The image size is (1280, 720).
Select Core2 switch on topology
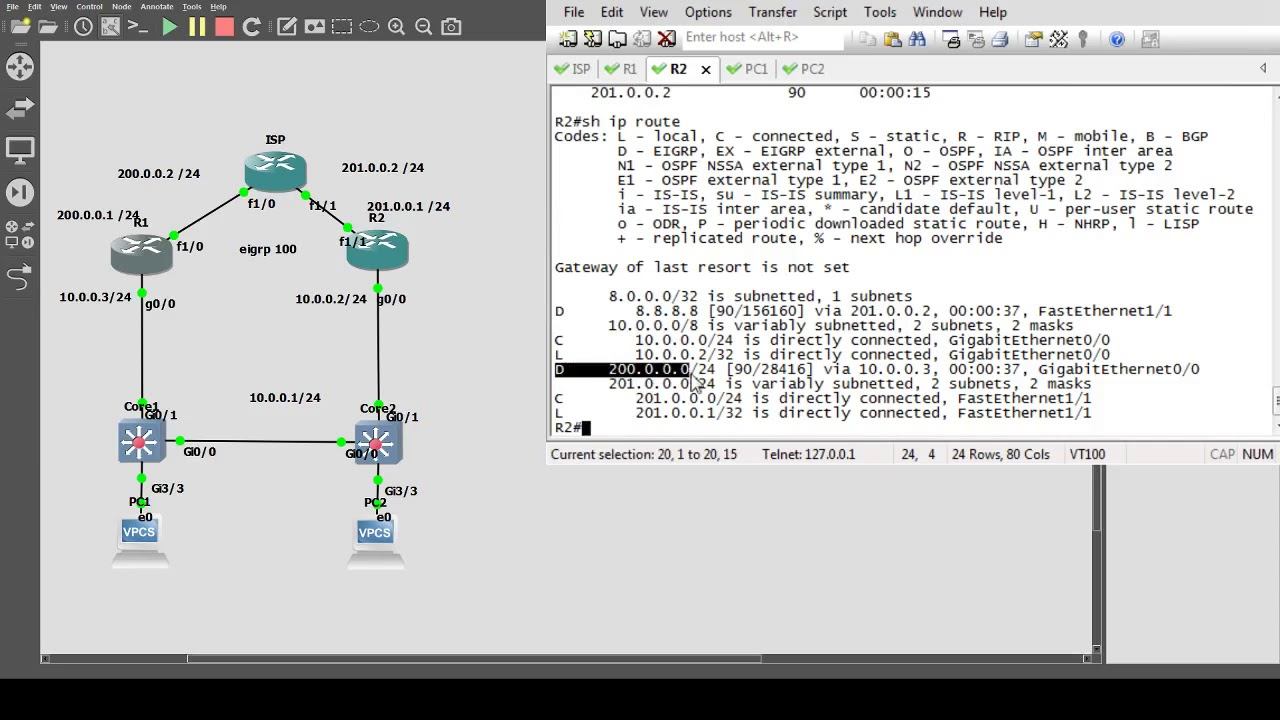[x=377, y=442]
